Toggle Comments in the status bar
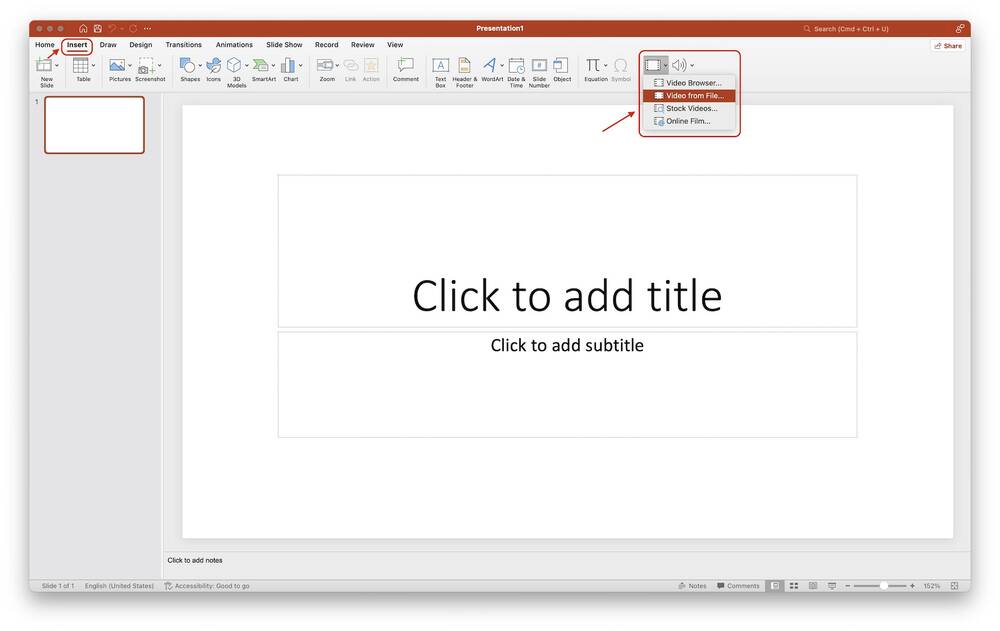Screen dimensions: 1000x631 click(x=739, y=586)
